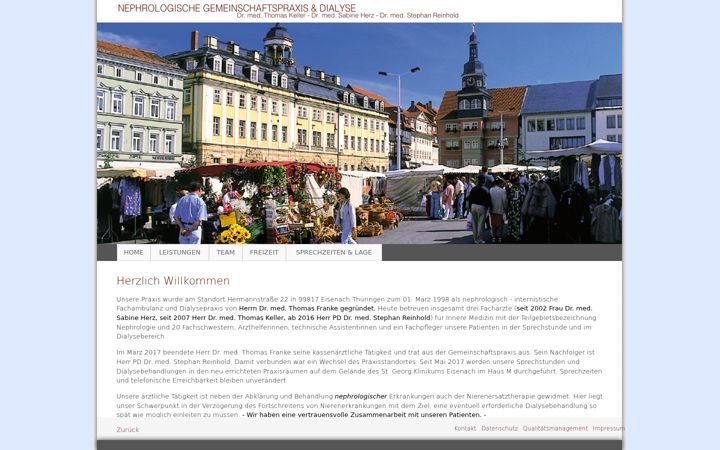Image resolution: width=720 pixels, height=450 pixels.
Task: Click paragraph beginning 'Im März 2017 beendete'
Action: click(x=359, y=366)
